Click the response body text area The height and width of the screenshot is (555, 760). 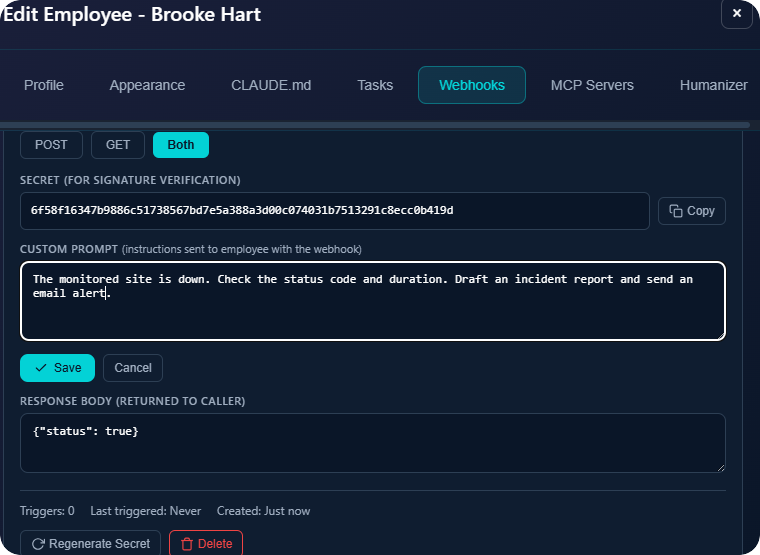(x=373, y=443)
